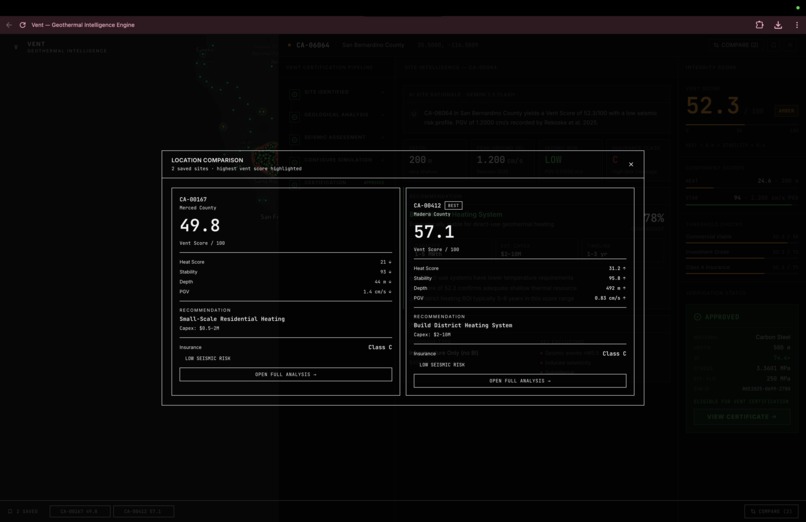The height and width of the screenshot is (522, 806).
Task: Click the 49.8 vent score
Action: 200,226
